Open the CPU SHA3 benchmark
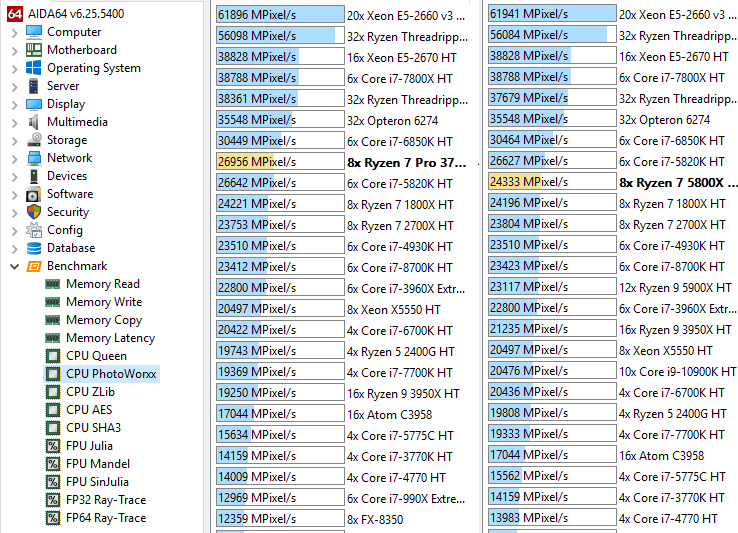 point(84,428)
